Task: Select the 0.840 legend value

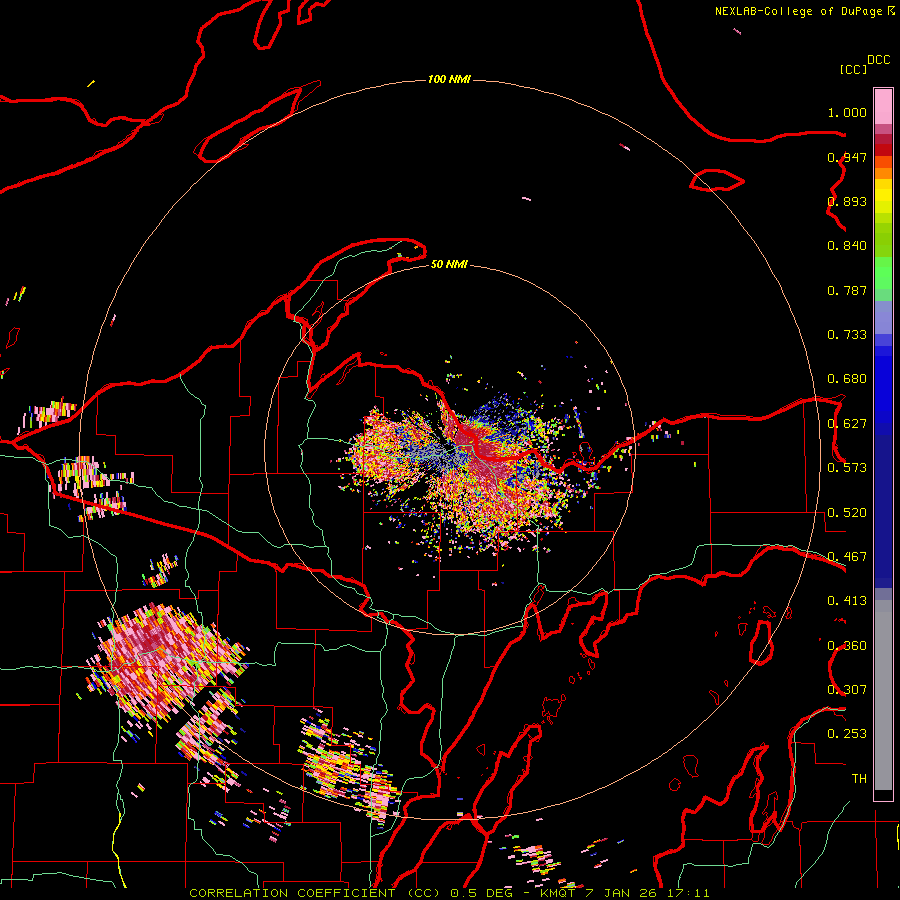Action: click(x=847, y=246)
